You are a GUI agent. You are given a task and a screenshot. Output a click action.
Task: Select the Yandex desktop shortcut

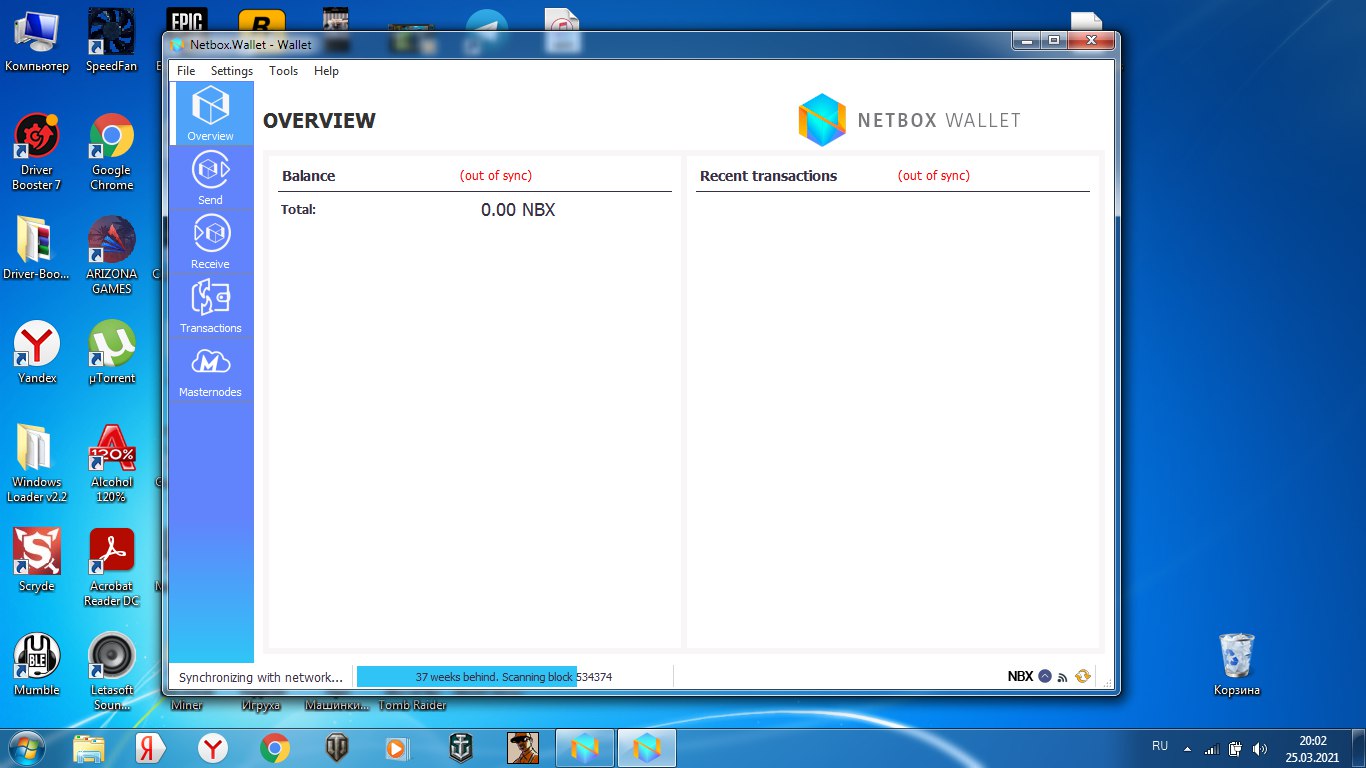point(37,353)
